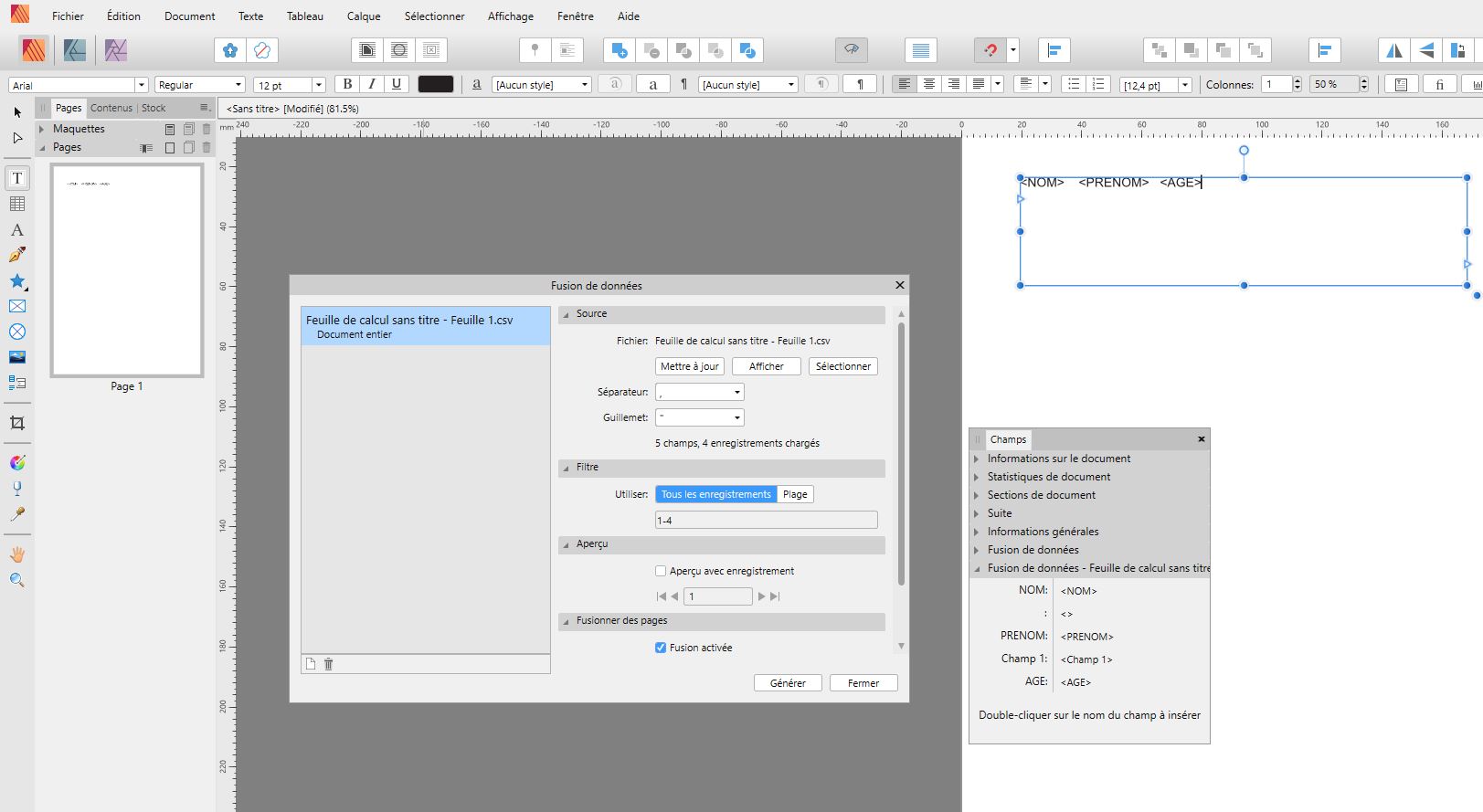Select the Move tool arrow

pyautogui.click(x=16, y=112)
